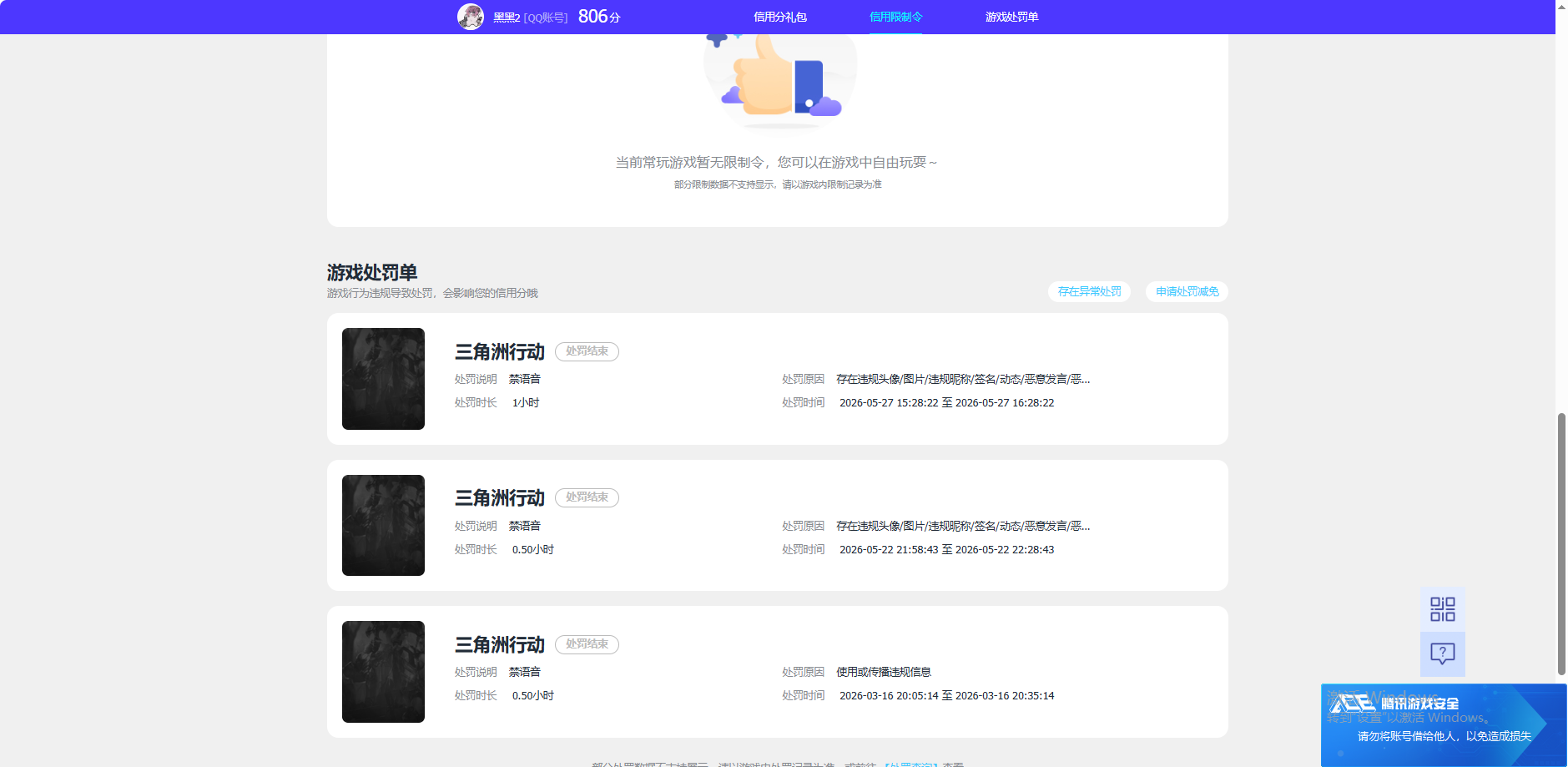Image resolution: width=1568 pixels, height=767 pixels.
Task: Open the QR code icon on right sidebar
Action: coord(1443,609)
